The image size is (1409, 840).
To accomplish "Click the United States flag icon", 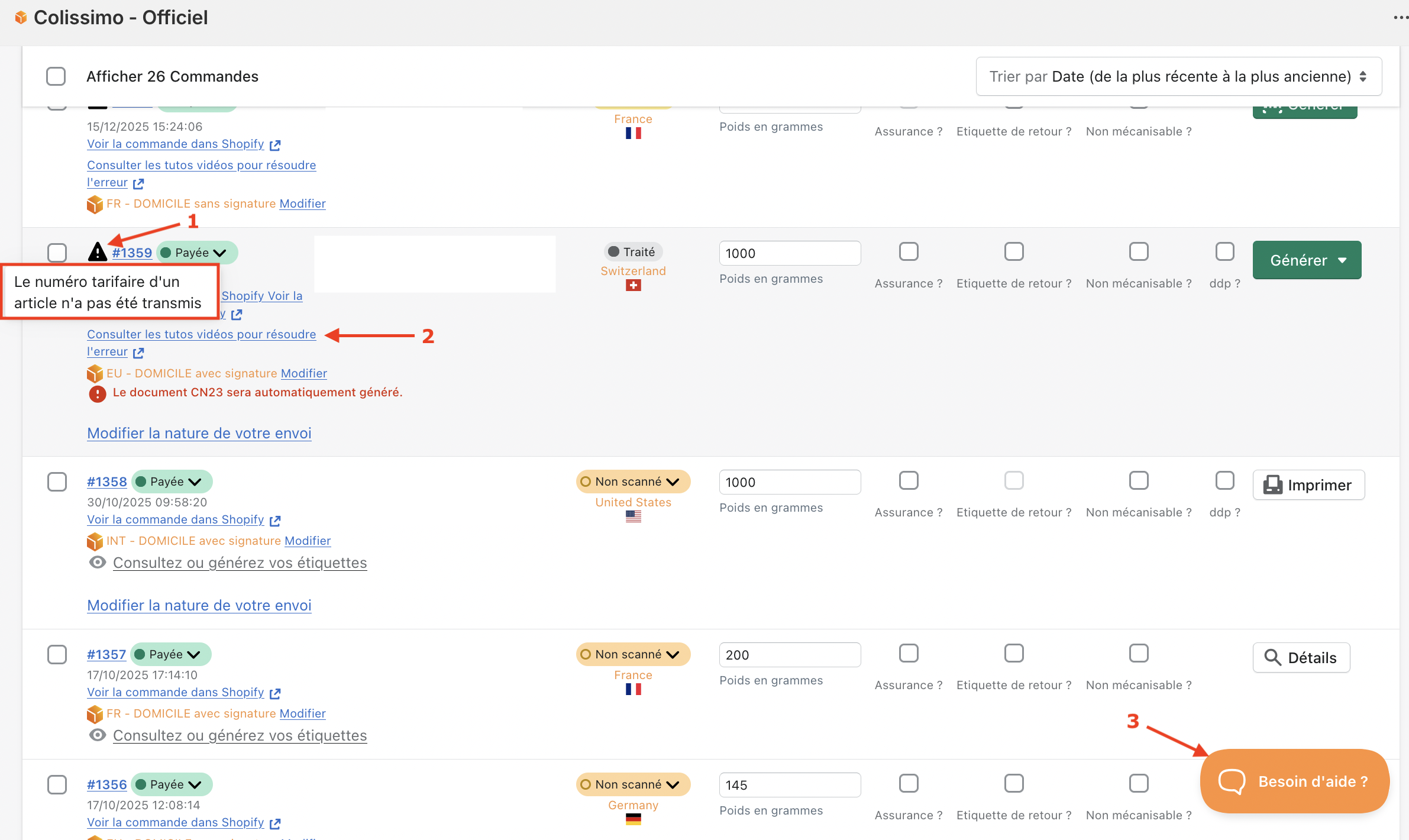I will tap(633, 517).
